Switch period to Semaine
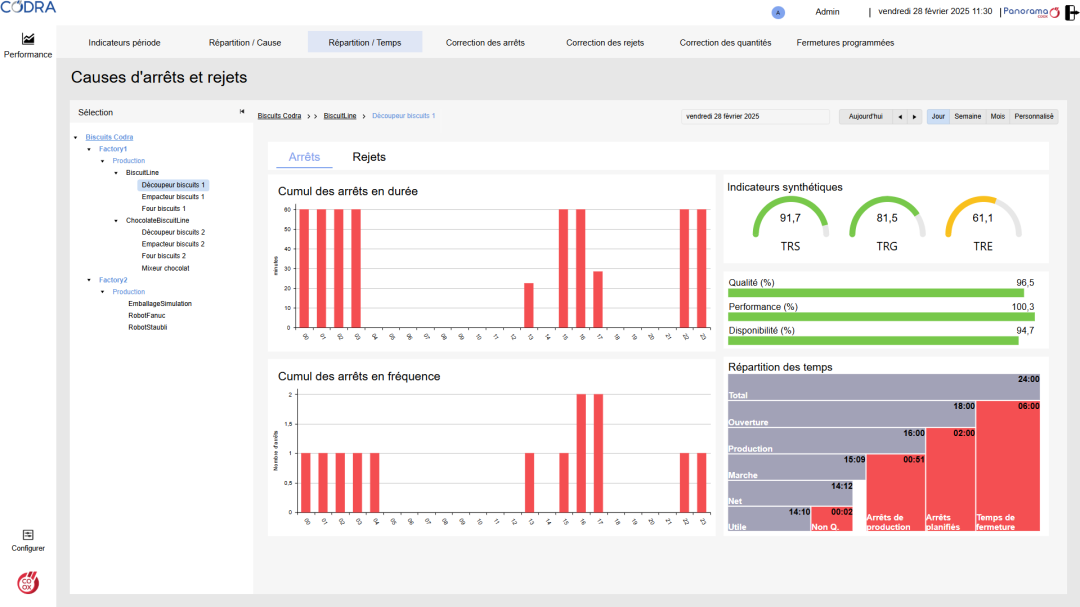Screen dimensions: 1080x607 (967, 116)
